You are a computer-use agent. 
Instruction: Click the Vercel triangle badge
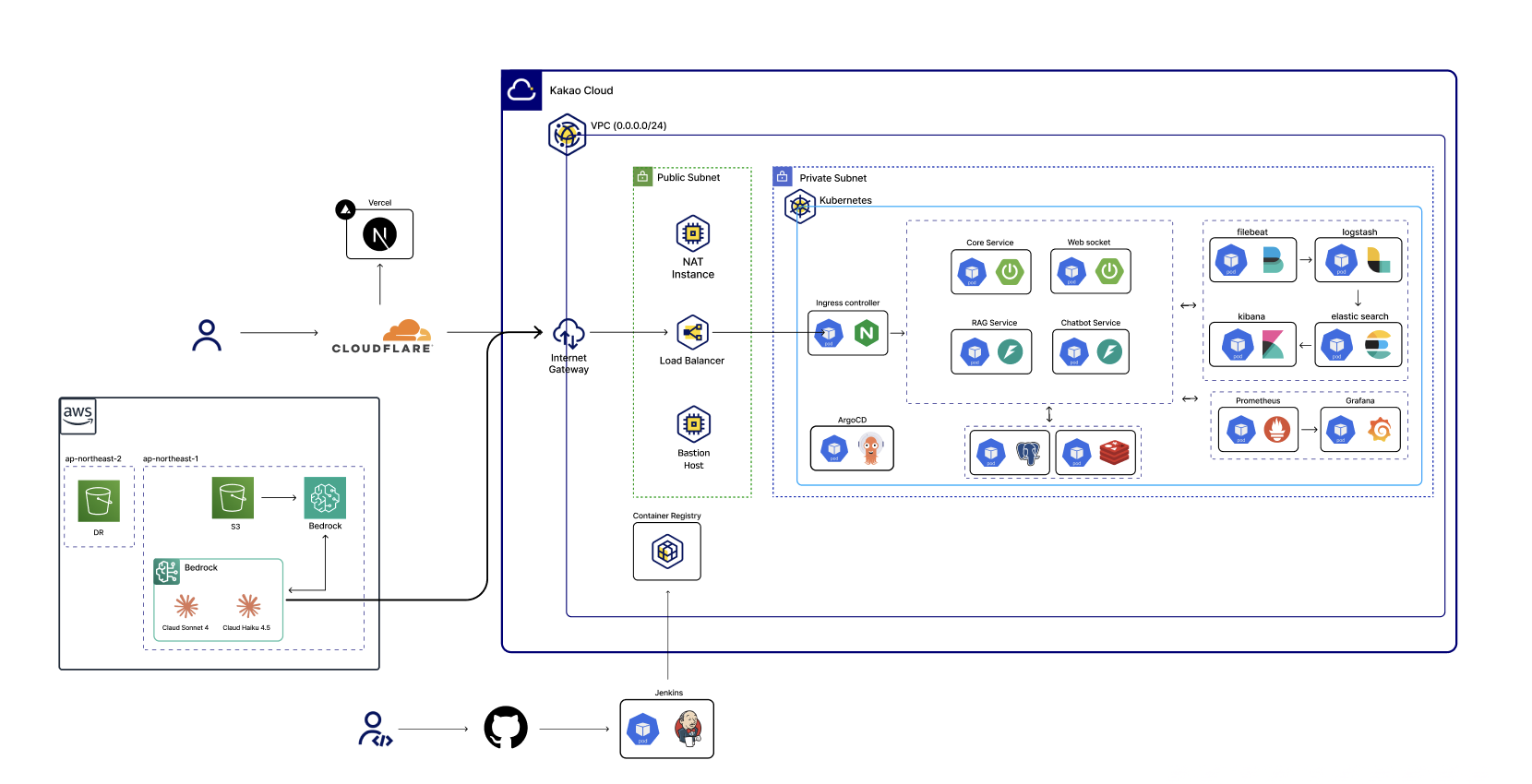345,210
